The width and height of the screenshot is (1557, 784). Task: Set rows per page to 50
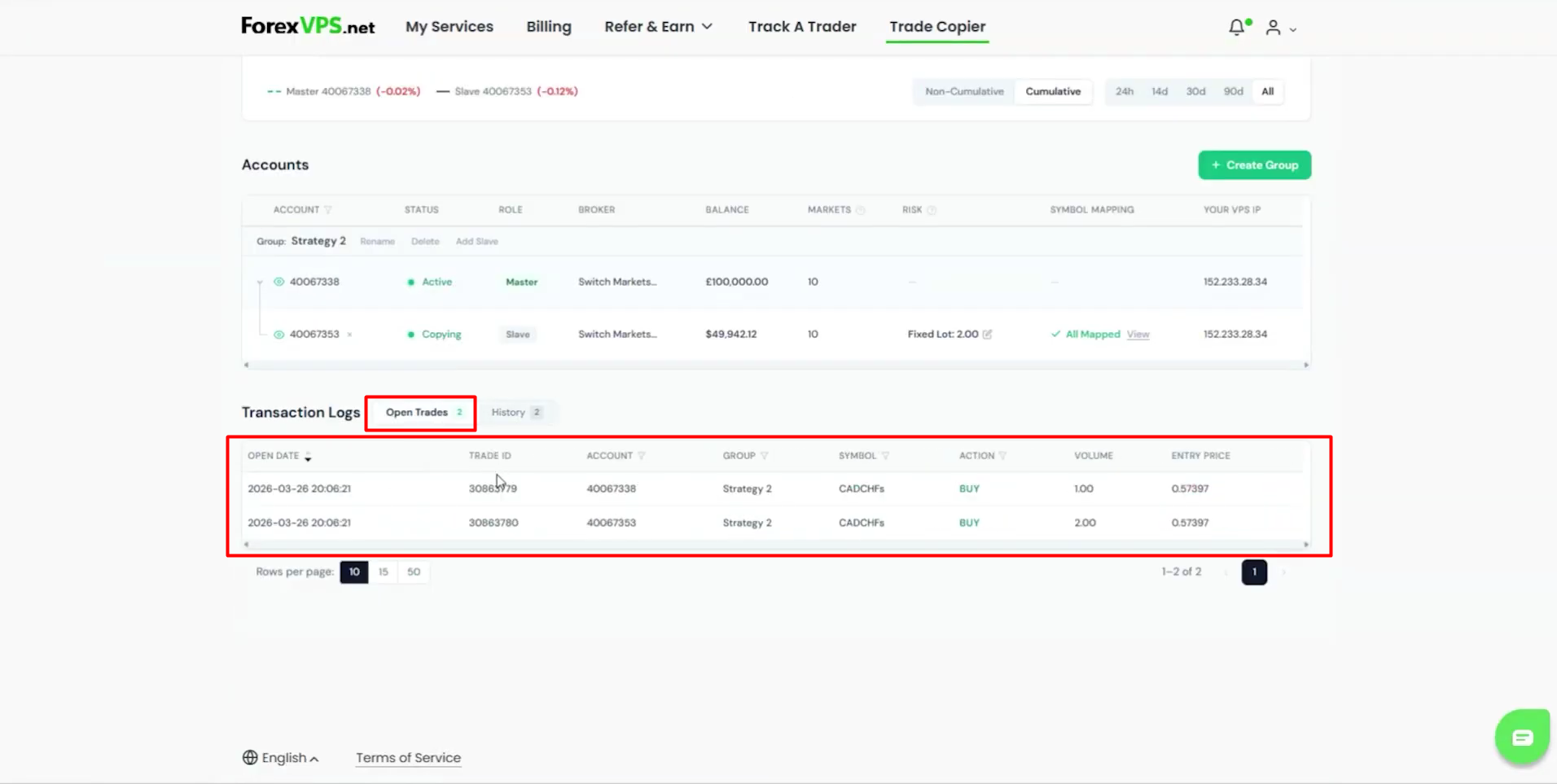(414, 572)
